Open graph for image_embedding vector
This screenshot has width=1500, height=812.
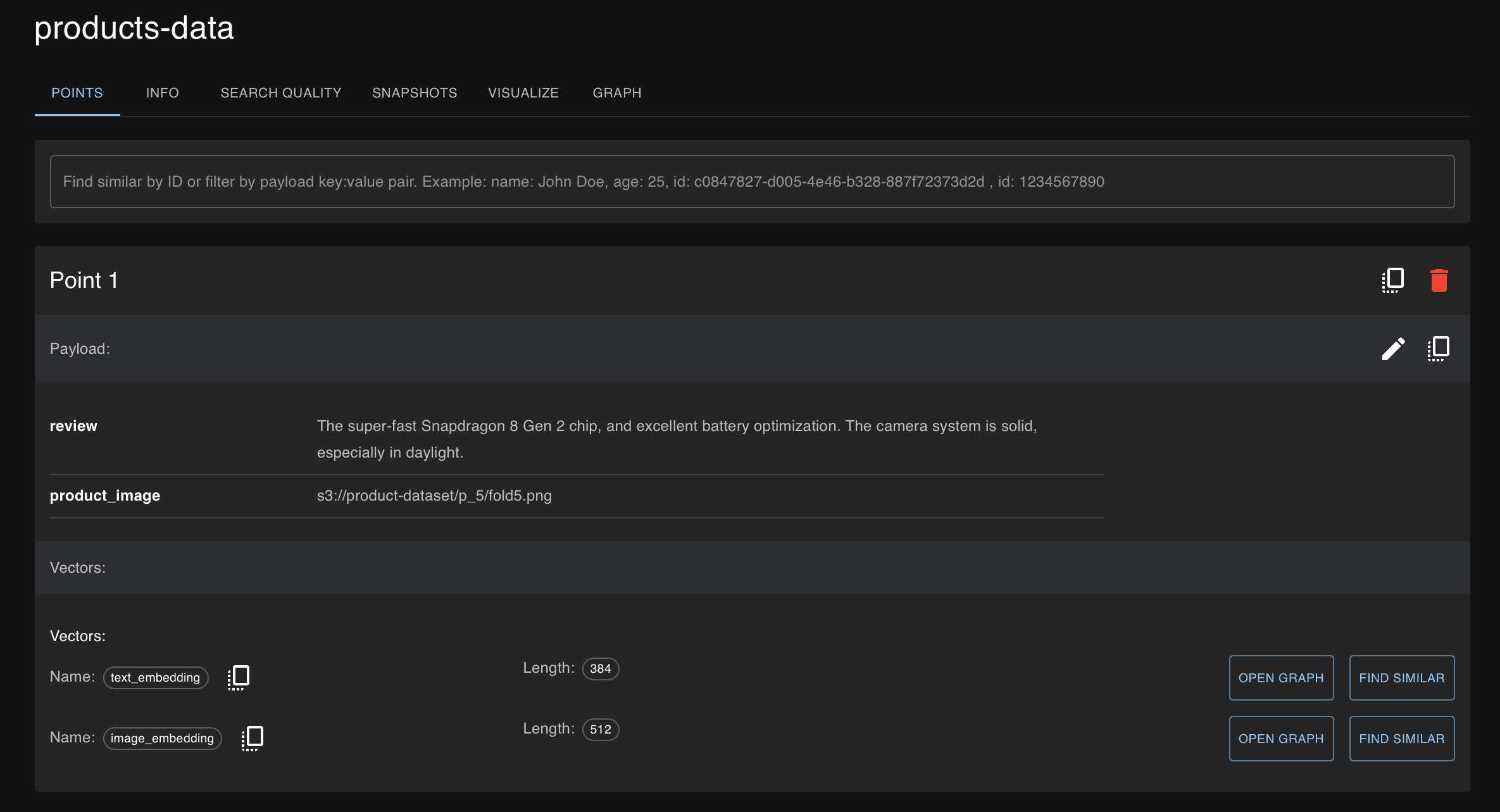click(x=1280, y=739)
